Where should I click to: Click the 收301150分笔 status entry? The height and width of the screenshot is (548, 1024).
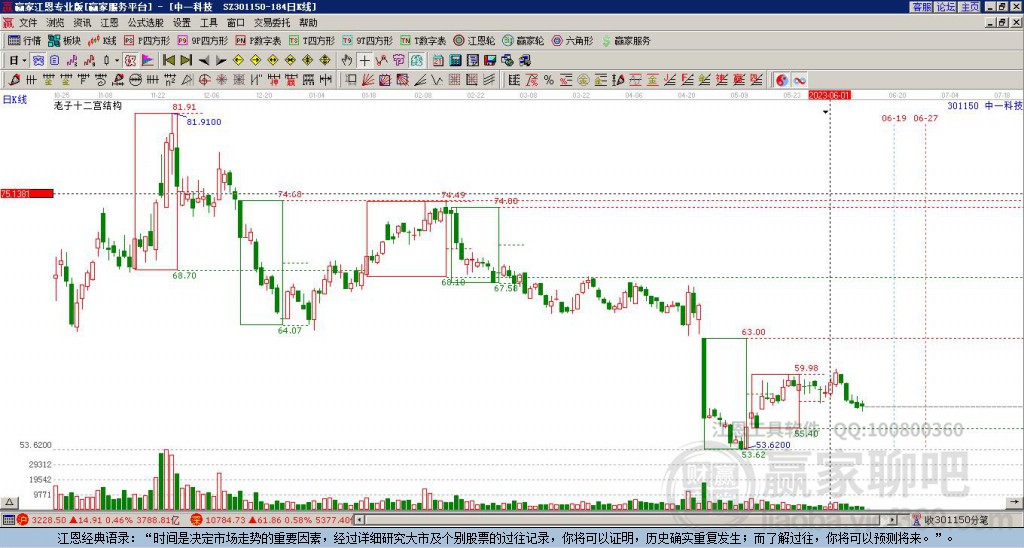(951, 520)
